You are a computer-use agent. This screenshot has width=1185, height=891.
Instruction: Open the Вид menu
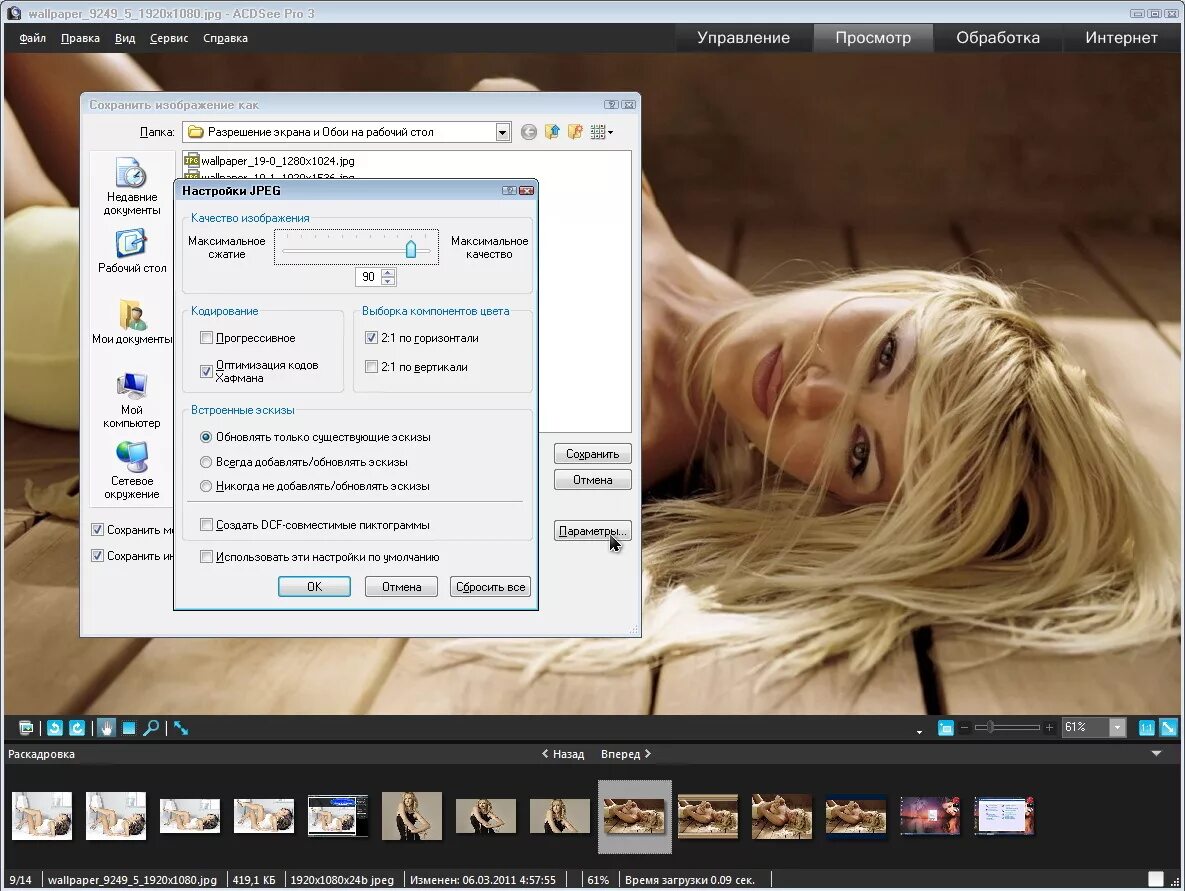125,38
